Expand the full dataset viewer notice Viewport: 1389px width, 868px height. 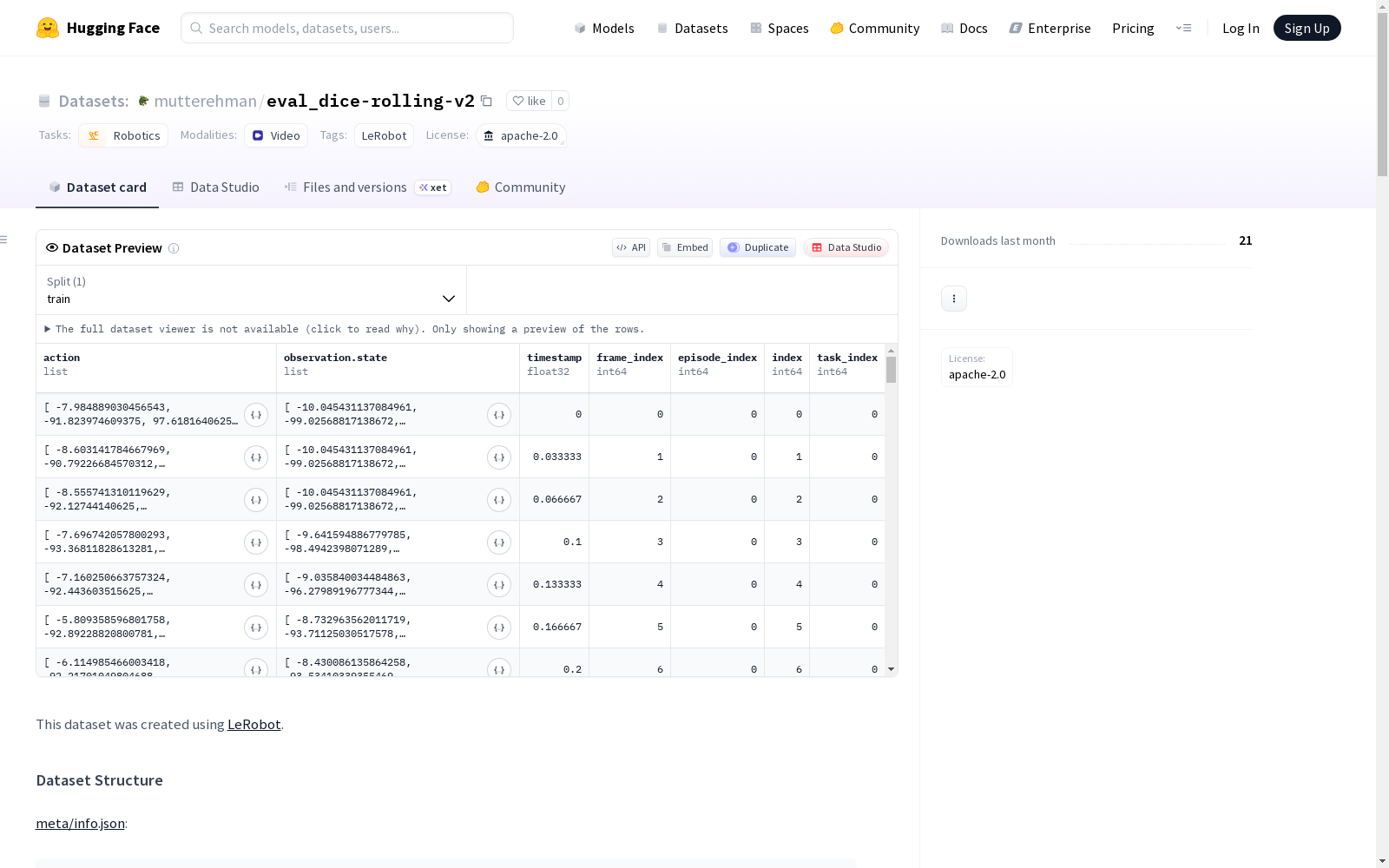click(345, 329)
